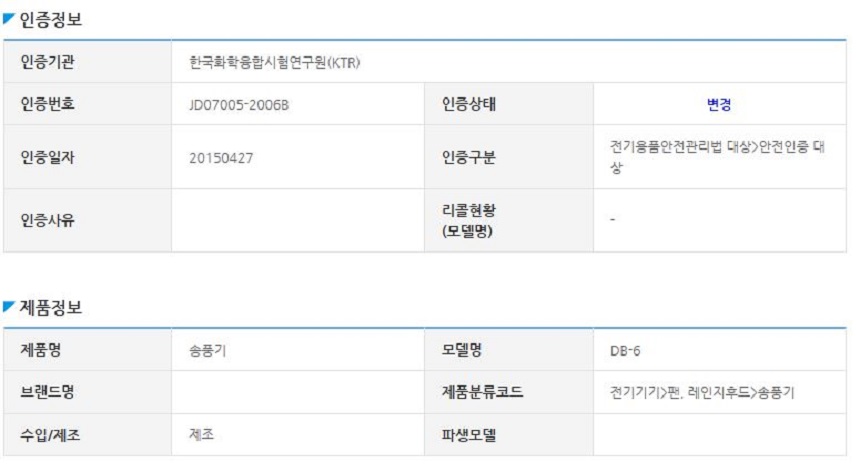Click the certification body 한국화학융합시험연구원(KTR) text

(x=275, y=63)
